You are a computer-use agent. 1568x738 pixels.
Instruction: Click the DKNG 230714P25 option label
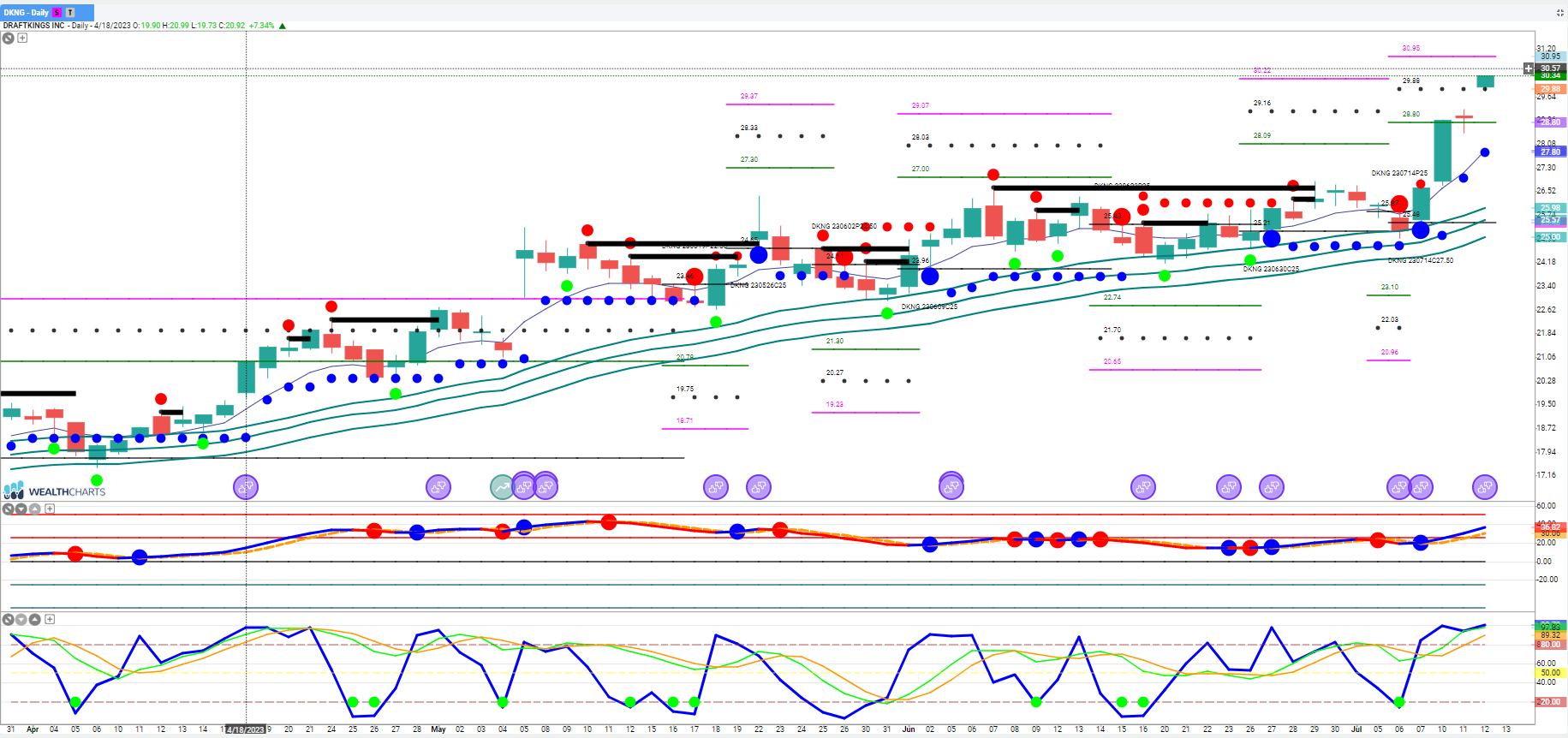[1399, 173]
